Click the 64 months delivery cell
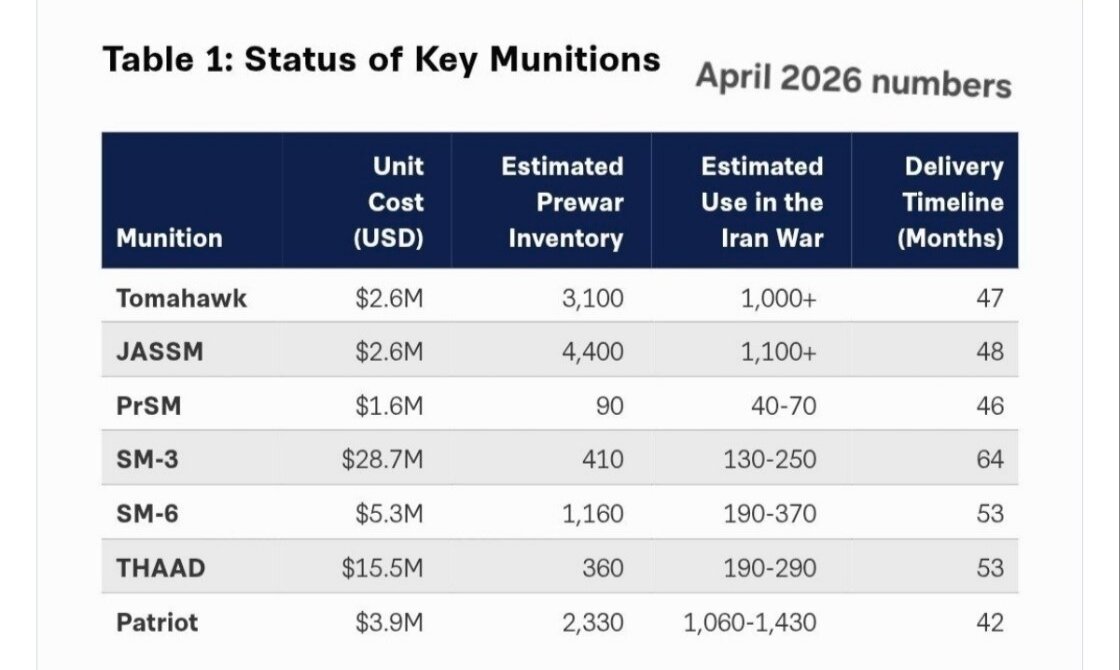The image size is (1120, 670). 990,459
